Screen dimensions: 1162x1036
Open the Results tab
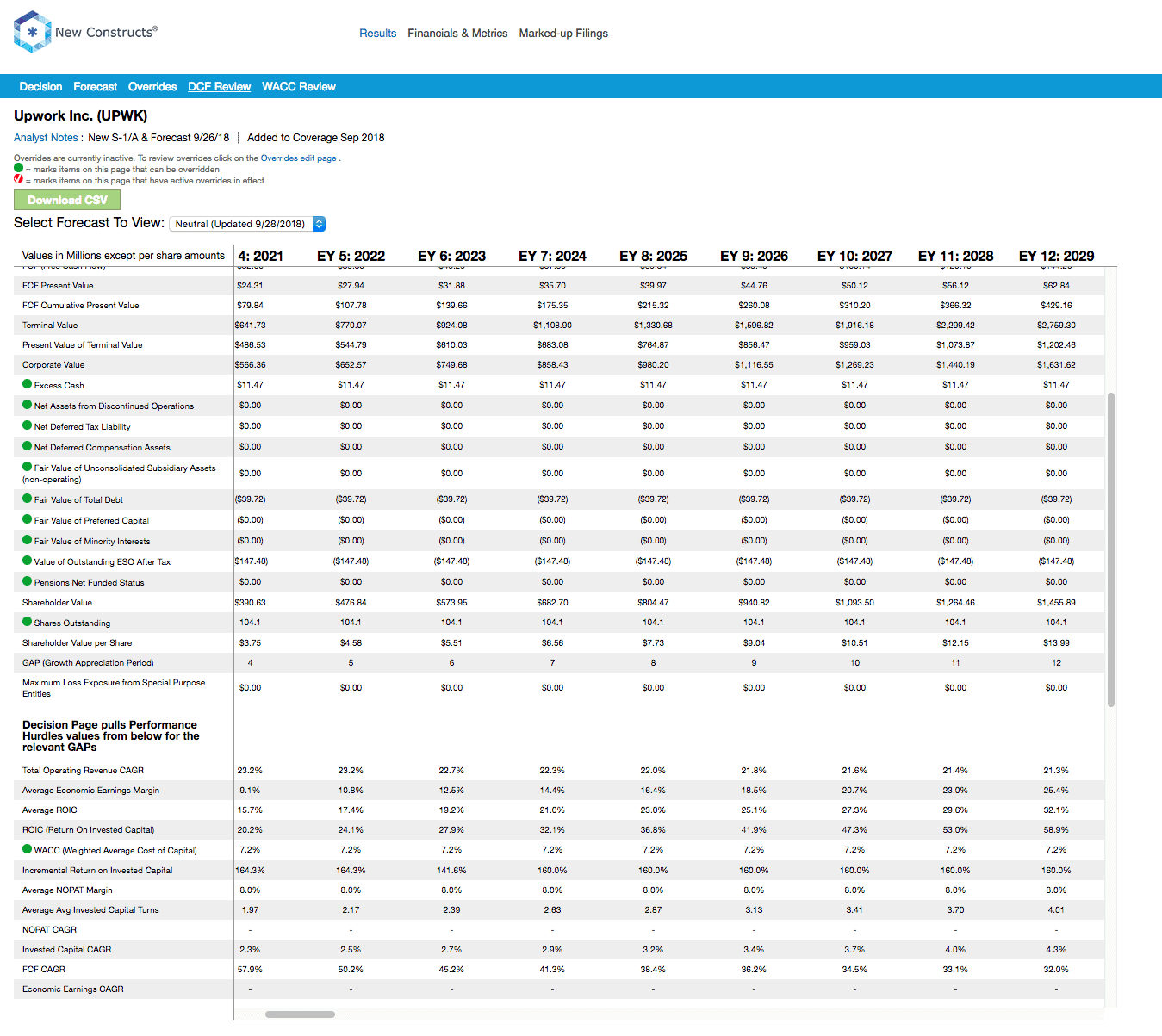[x=377, y=34]
